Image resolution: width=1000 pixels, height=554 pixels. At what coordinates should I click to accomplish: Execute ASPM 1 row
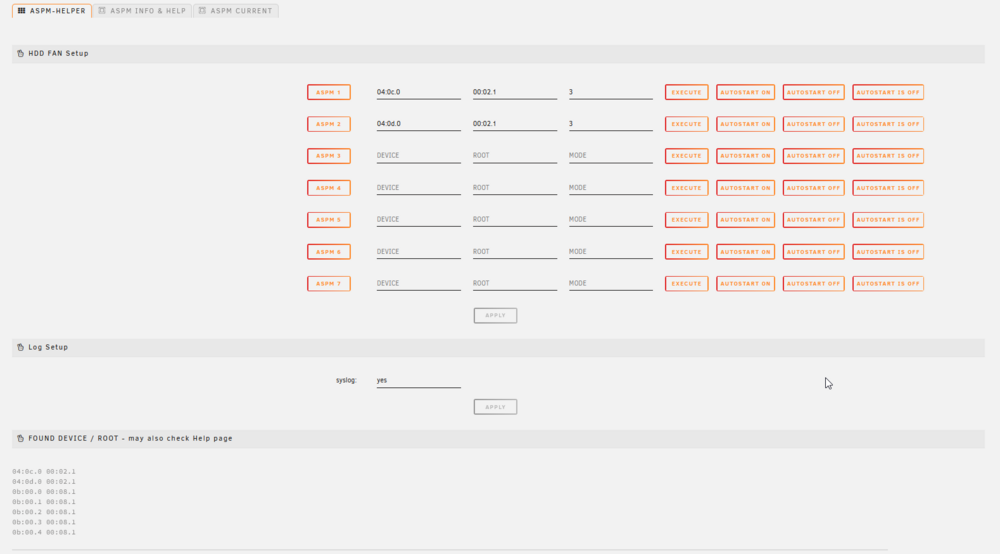[686, 92]
